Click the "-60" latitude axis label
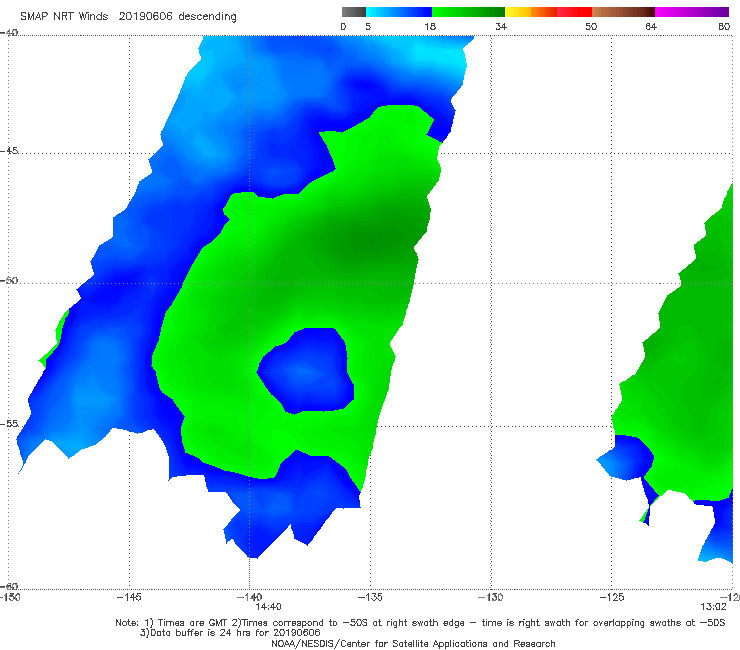 pyautogui.click(x=9, y=586)
